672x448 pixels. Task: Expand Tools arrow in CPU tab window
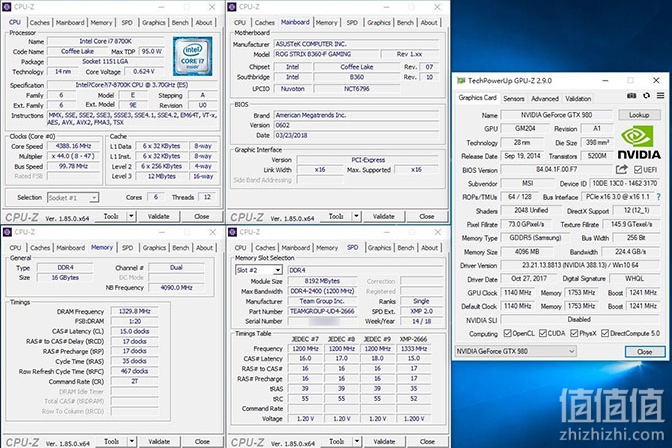click(132, 216)
